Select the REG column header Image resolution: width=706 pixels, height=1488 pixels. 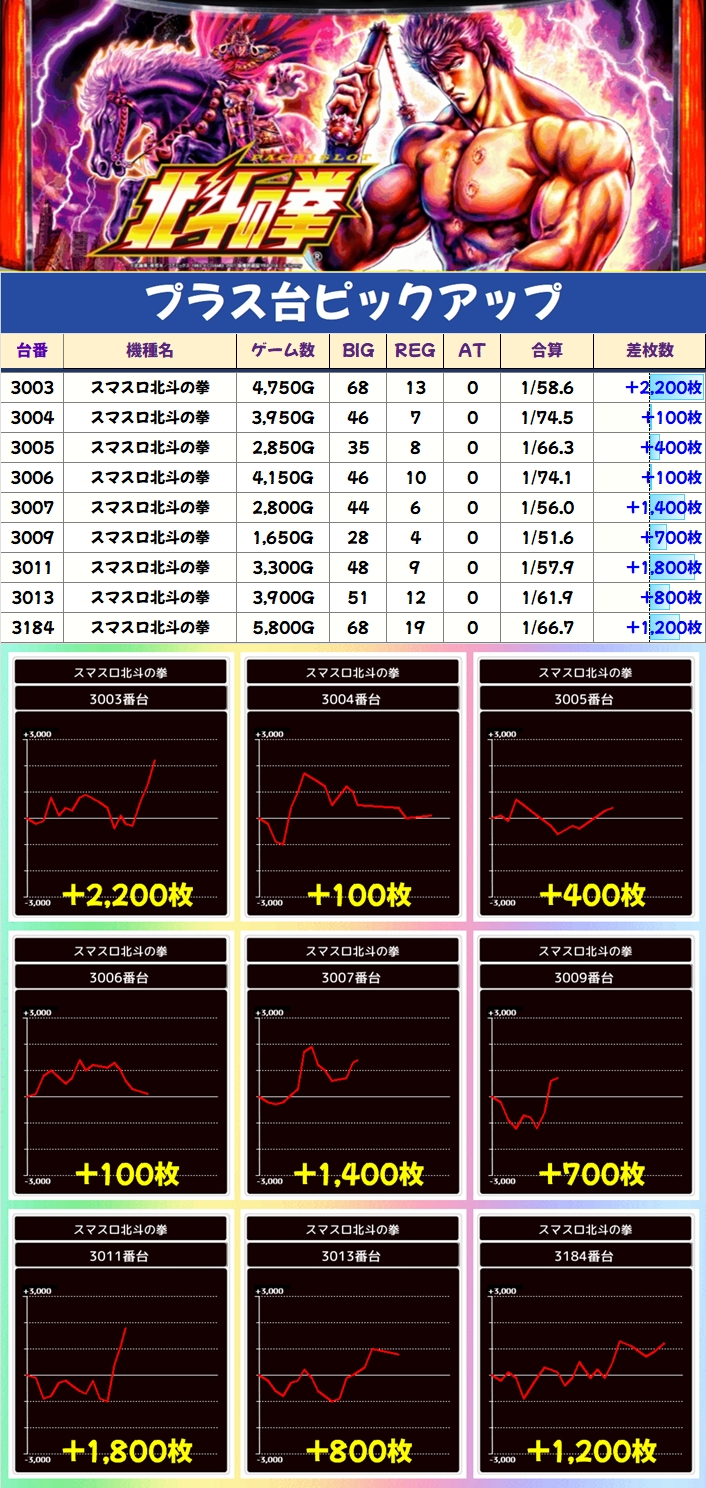point(415,351)
